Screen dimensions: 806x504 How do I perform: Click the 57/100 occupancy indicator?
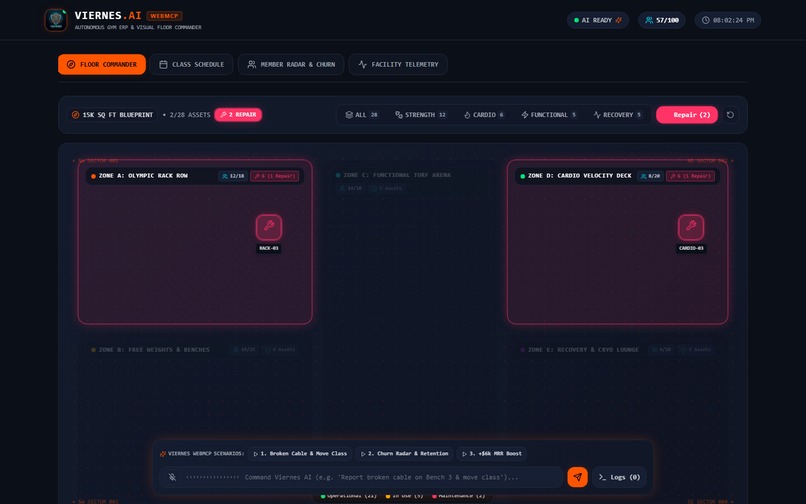click(x=662, y=20)
